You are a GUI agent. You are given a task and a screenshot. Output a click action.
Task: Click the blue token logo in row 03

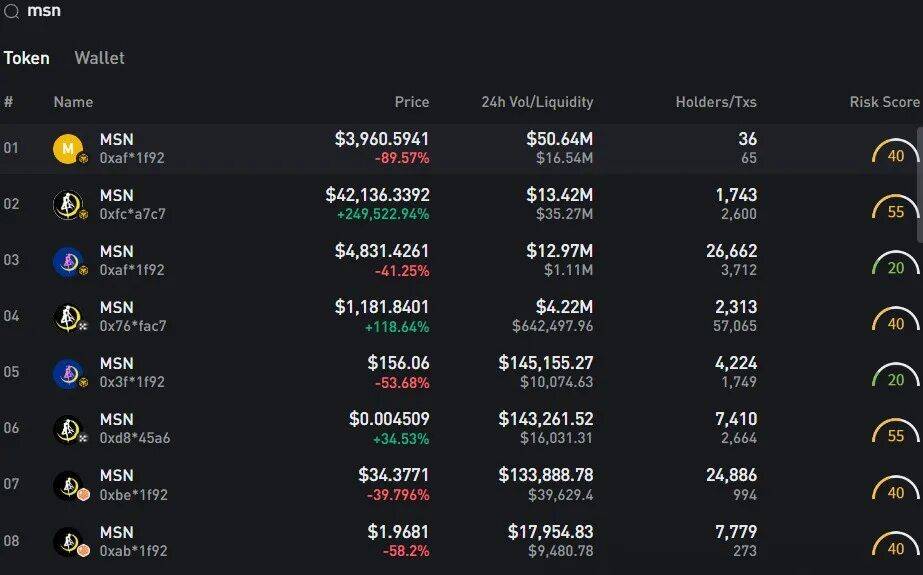pos(67,261)
